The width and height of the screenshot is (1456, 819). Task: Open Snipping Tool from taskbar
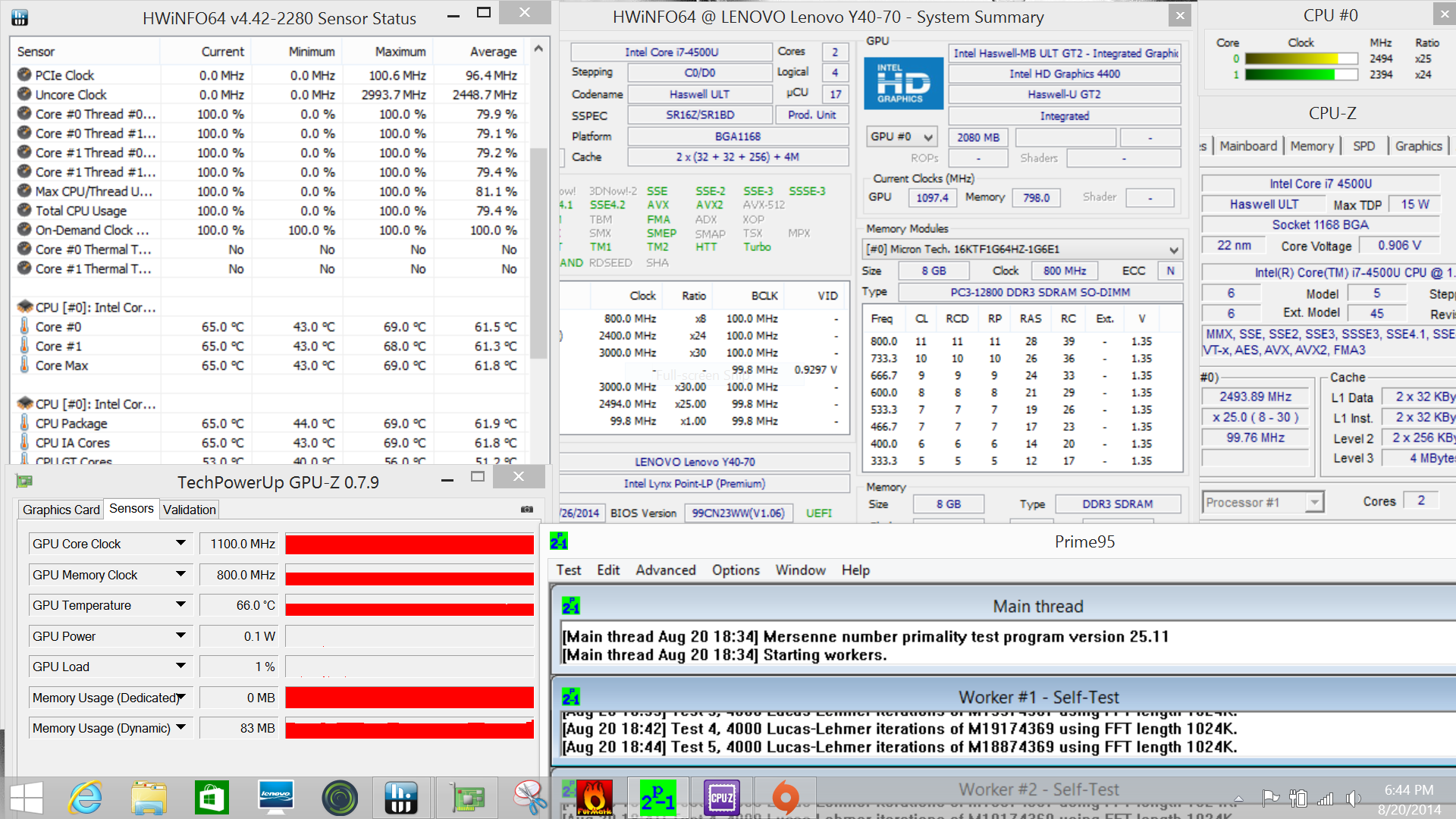coord(529,798)
